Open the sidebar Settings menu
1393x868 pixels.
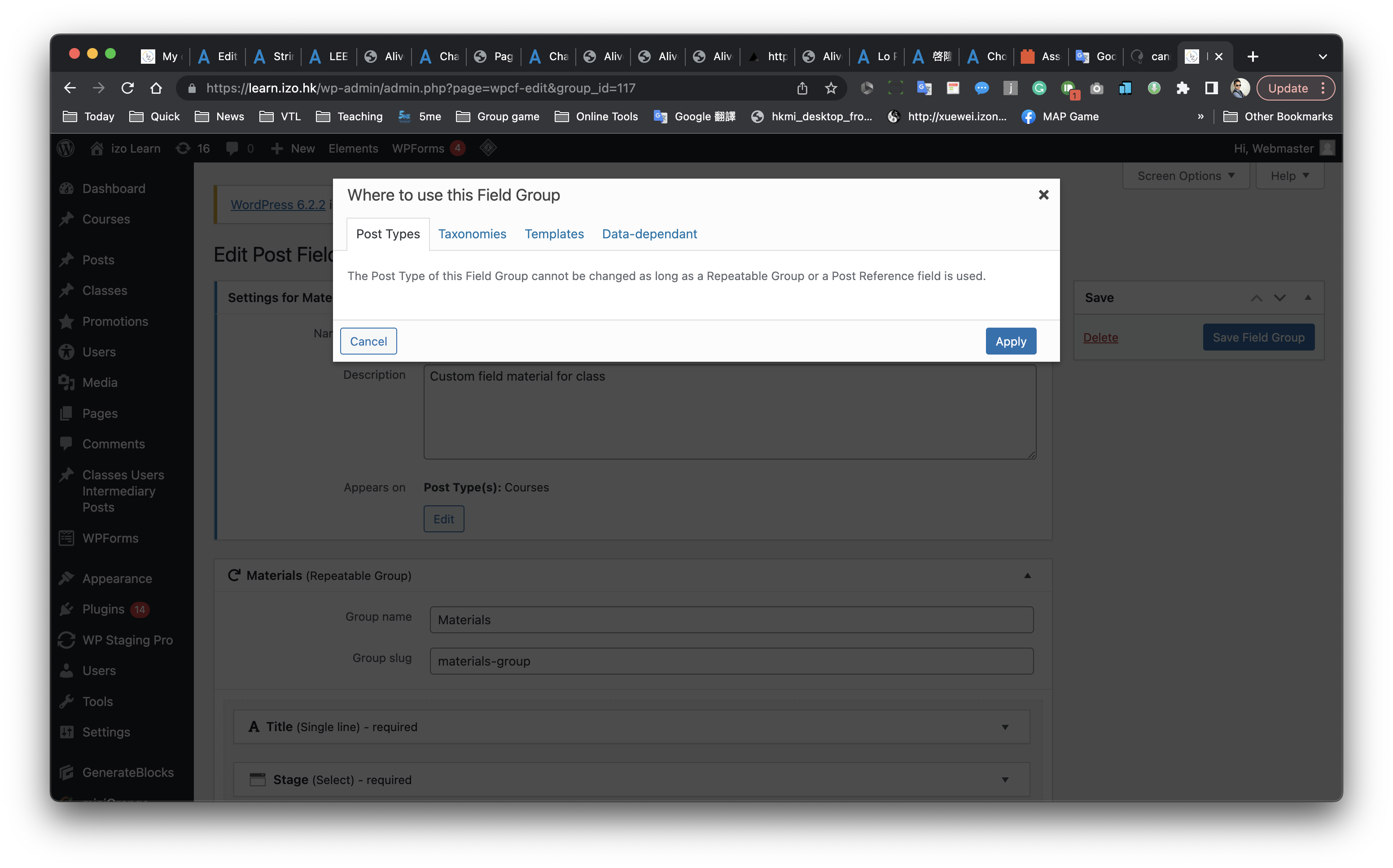106,732
